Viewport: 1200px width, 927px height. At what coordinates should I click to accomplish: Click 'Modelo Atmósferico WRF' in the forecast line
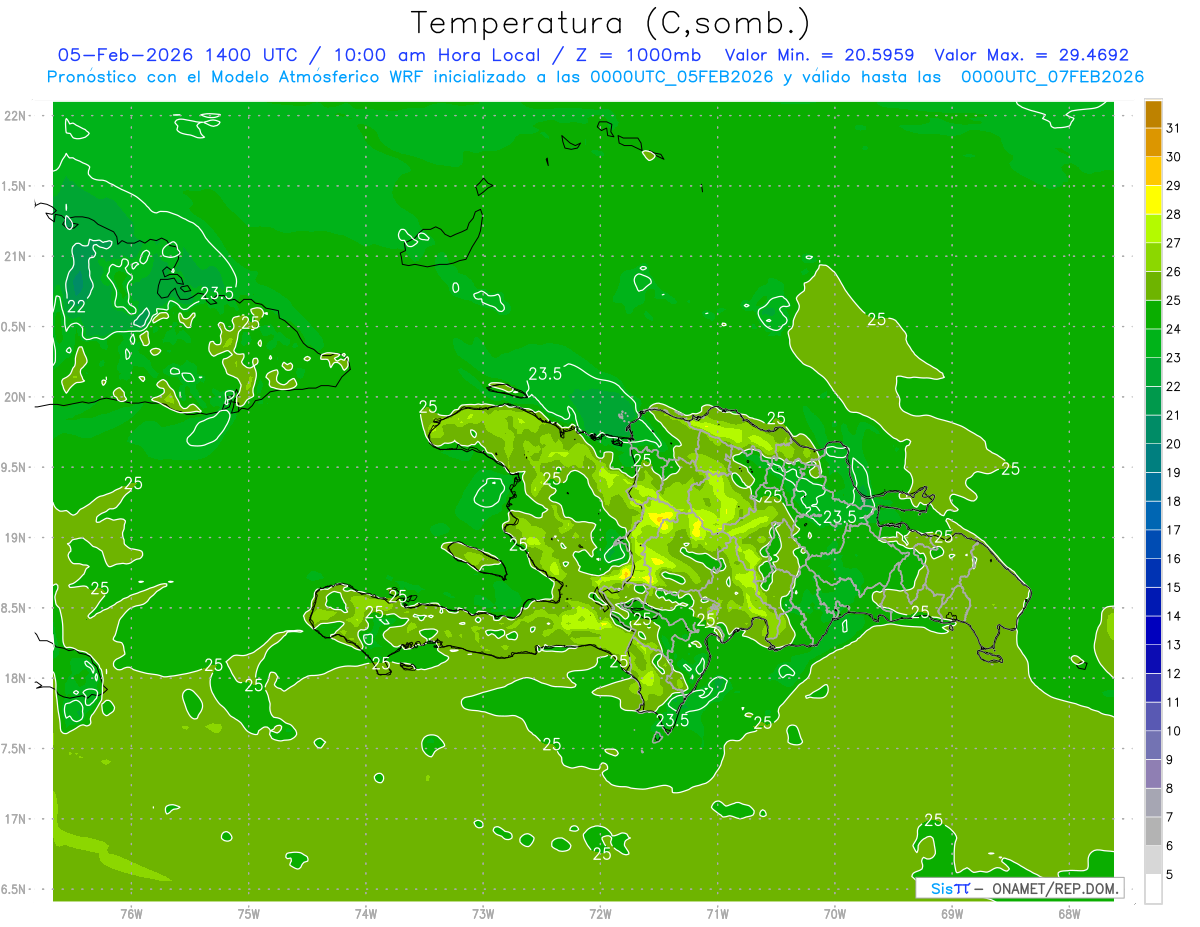(x=317, y=77)
